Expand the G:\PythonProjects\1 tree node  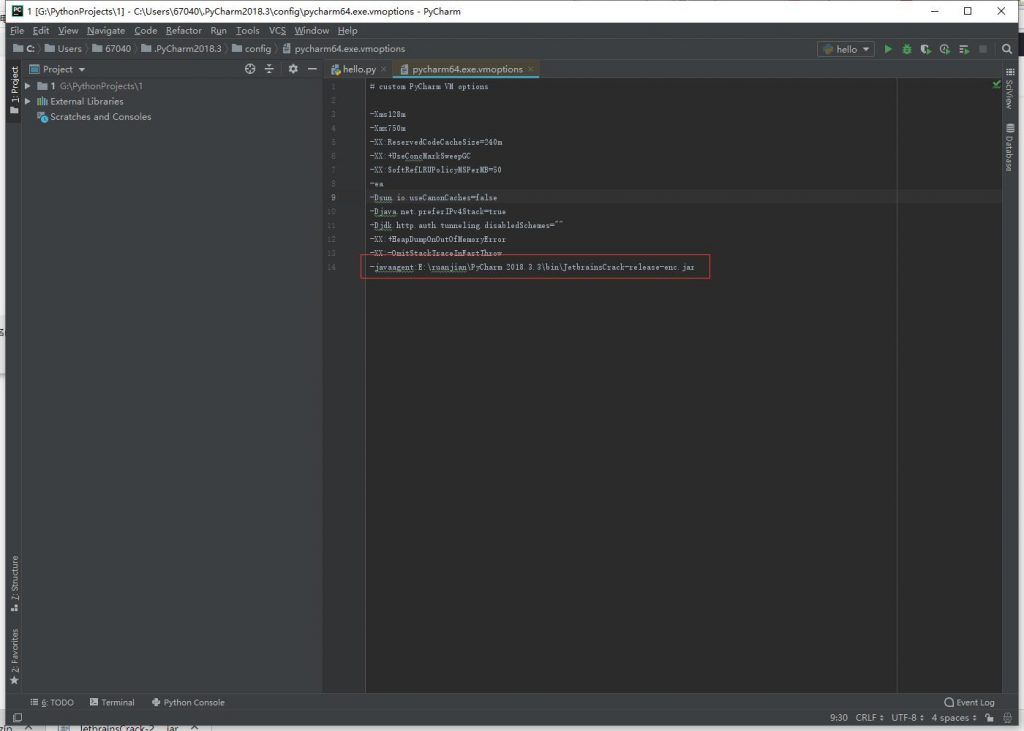(27, 86)
